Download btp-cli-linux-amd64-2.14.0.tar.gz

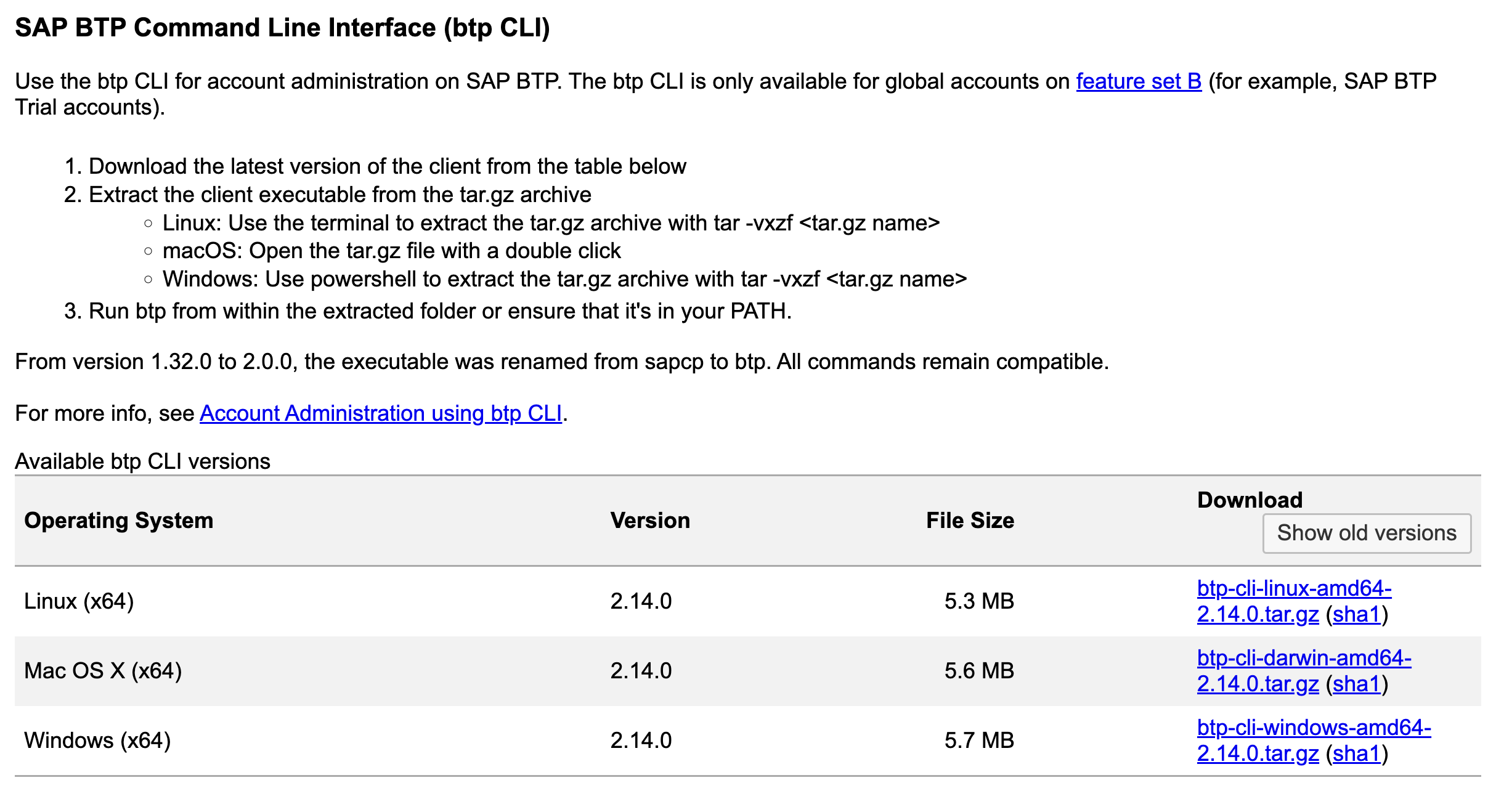pyautogui.click(x=1294, y=601)
